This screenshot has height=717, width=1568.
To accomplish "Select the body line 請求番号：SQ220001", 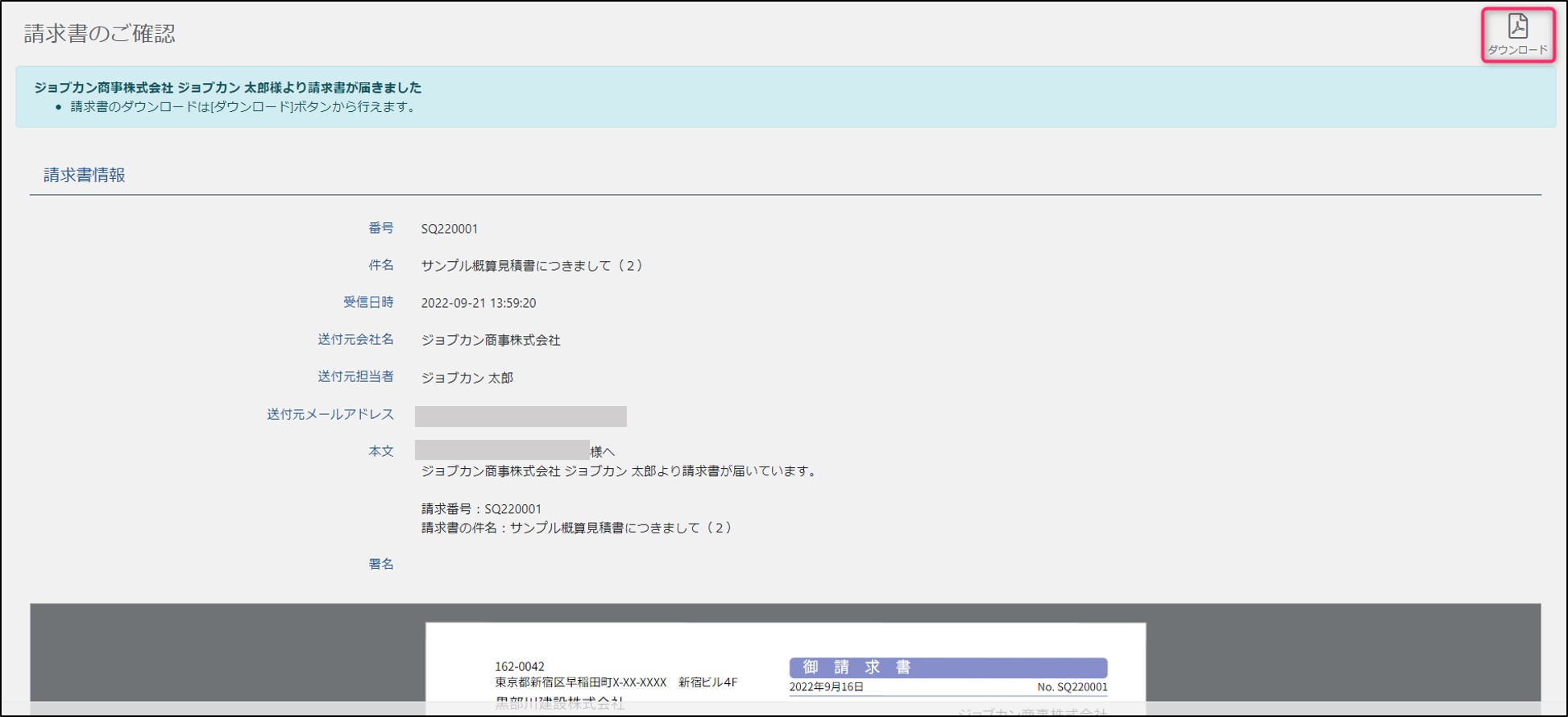I will tap(482, 509).
